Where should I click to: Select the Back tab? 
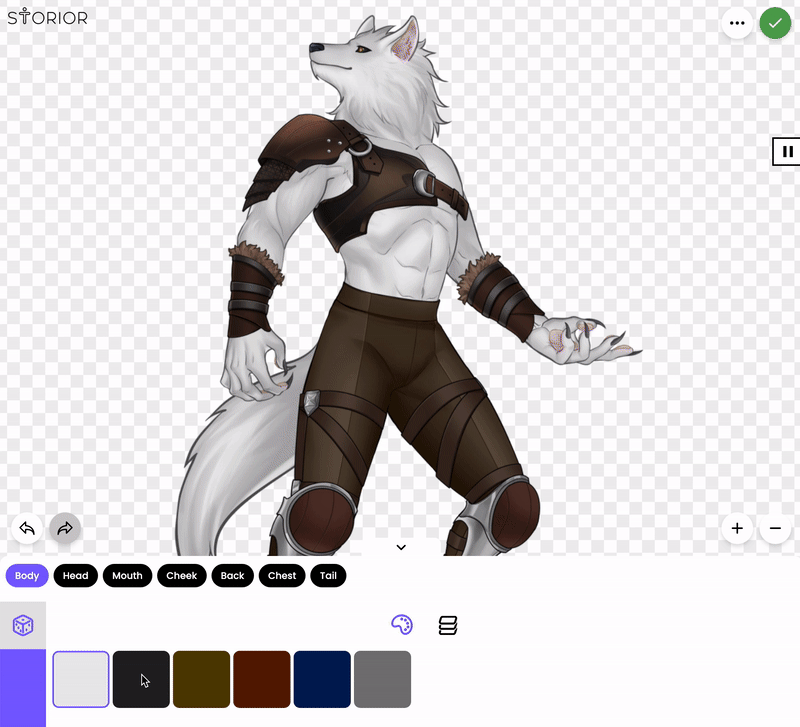[x=233, y=575]
